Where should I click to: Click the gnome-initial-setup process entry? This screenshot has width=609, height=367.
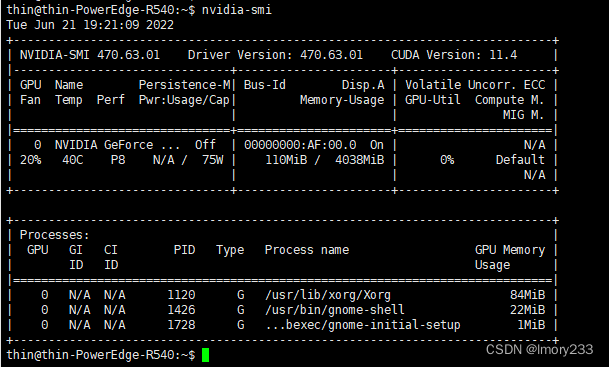tap(363, 325)
